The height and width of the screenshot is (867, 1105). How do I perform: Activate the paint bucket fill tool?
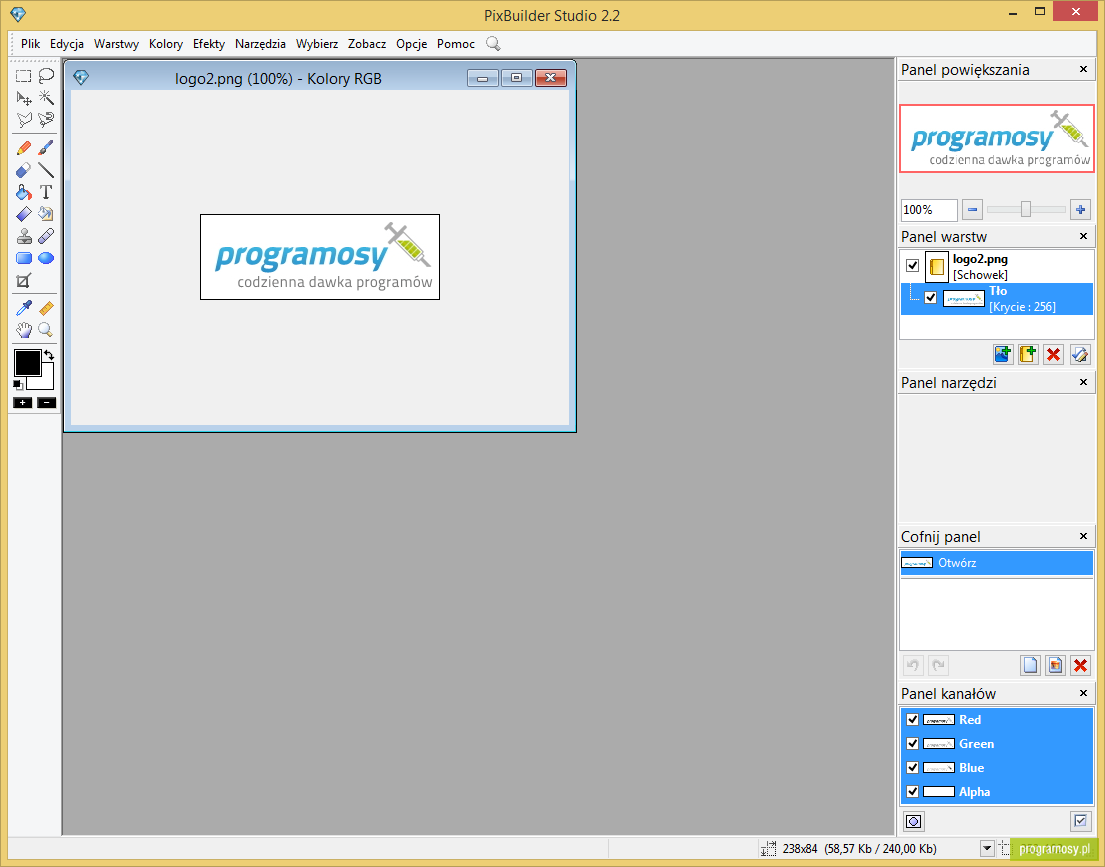point(24,192)
